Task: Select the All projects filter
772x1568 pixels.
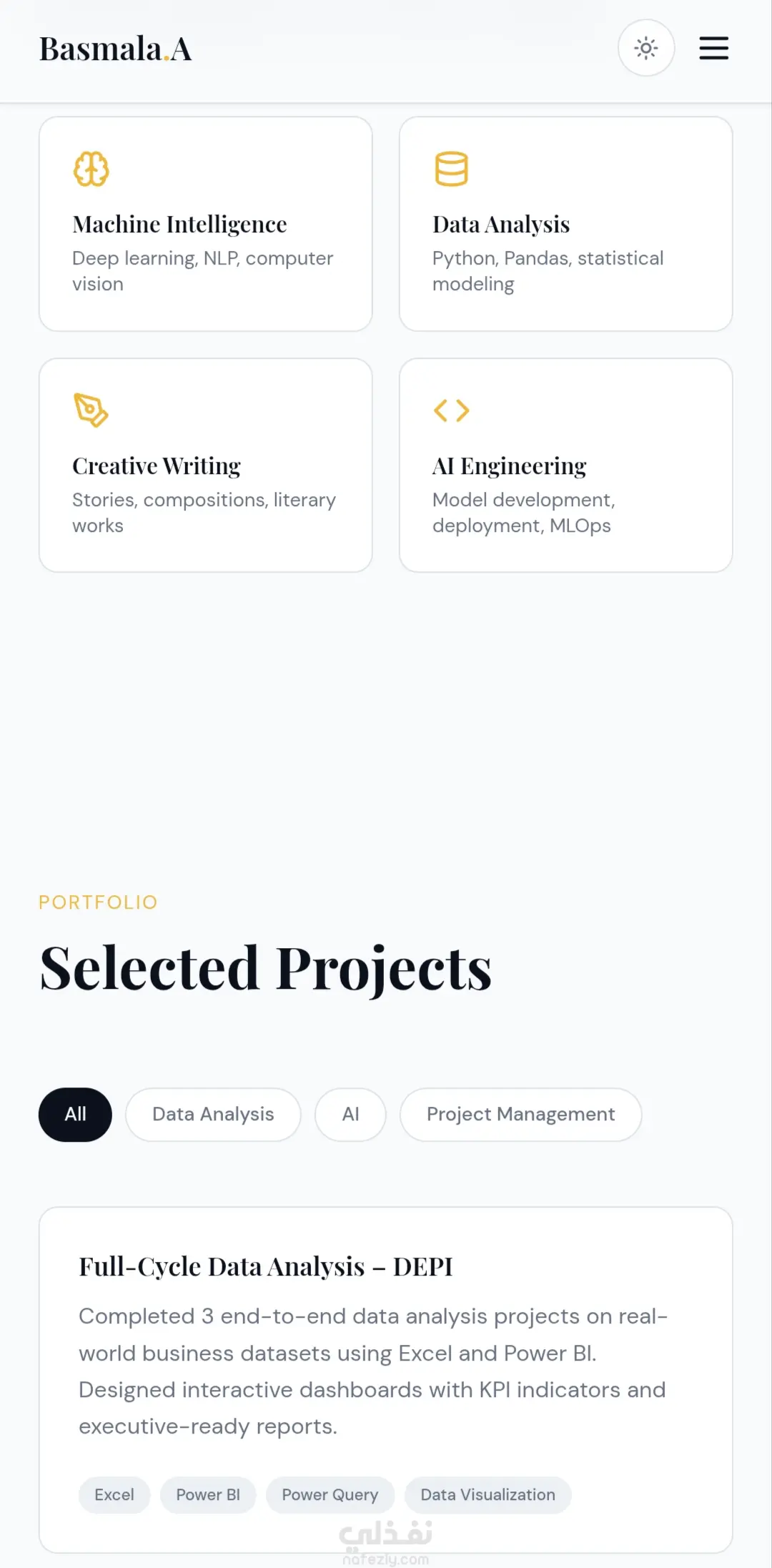Action: [x=75, y=1115]
